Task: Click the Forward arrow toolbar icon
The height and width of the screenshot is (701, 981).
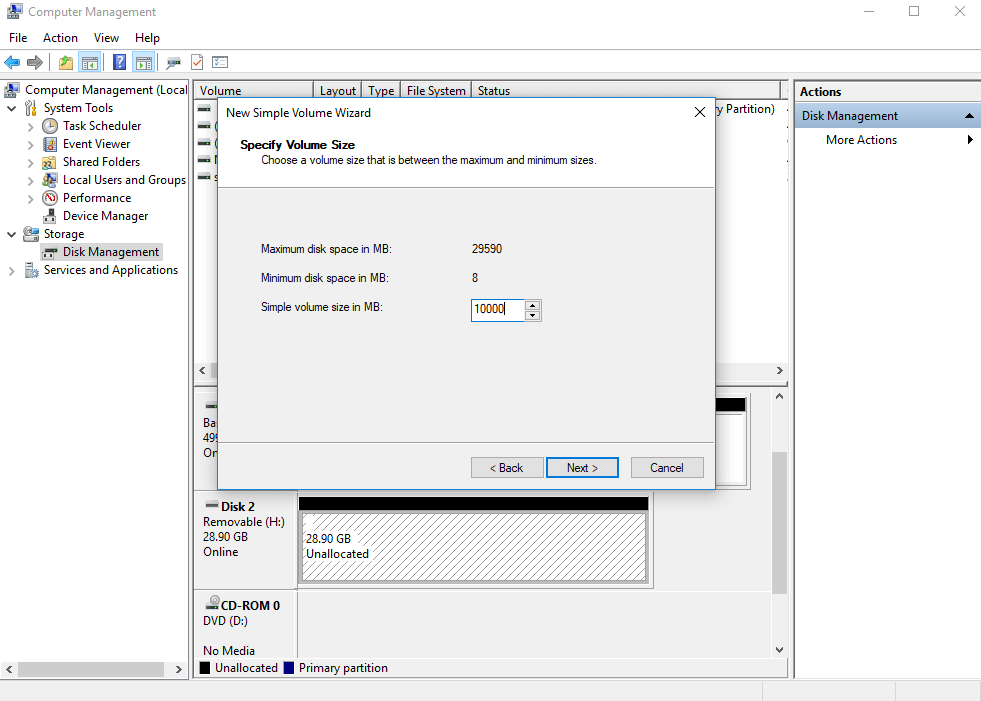Action: click(35, 62)
